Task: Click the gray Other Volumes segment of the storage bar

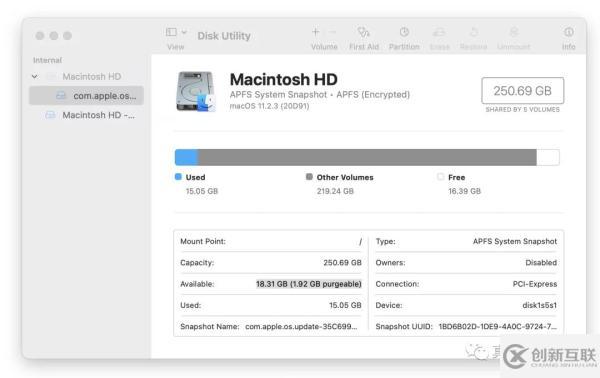Action: (367, 157)
